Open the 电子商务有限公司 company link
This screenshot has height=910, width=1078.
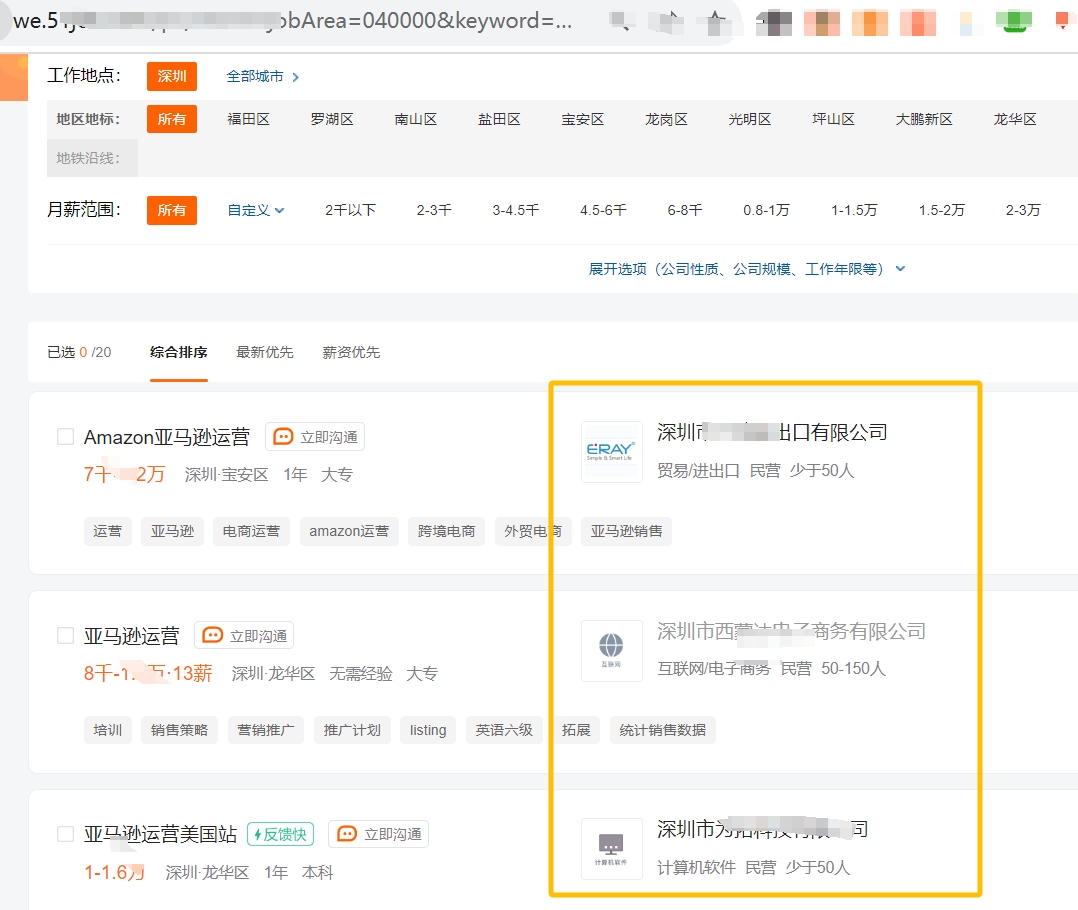791,631
